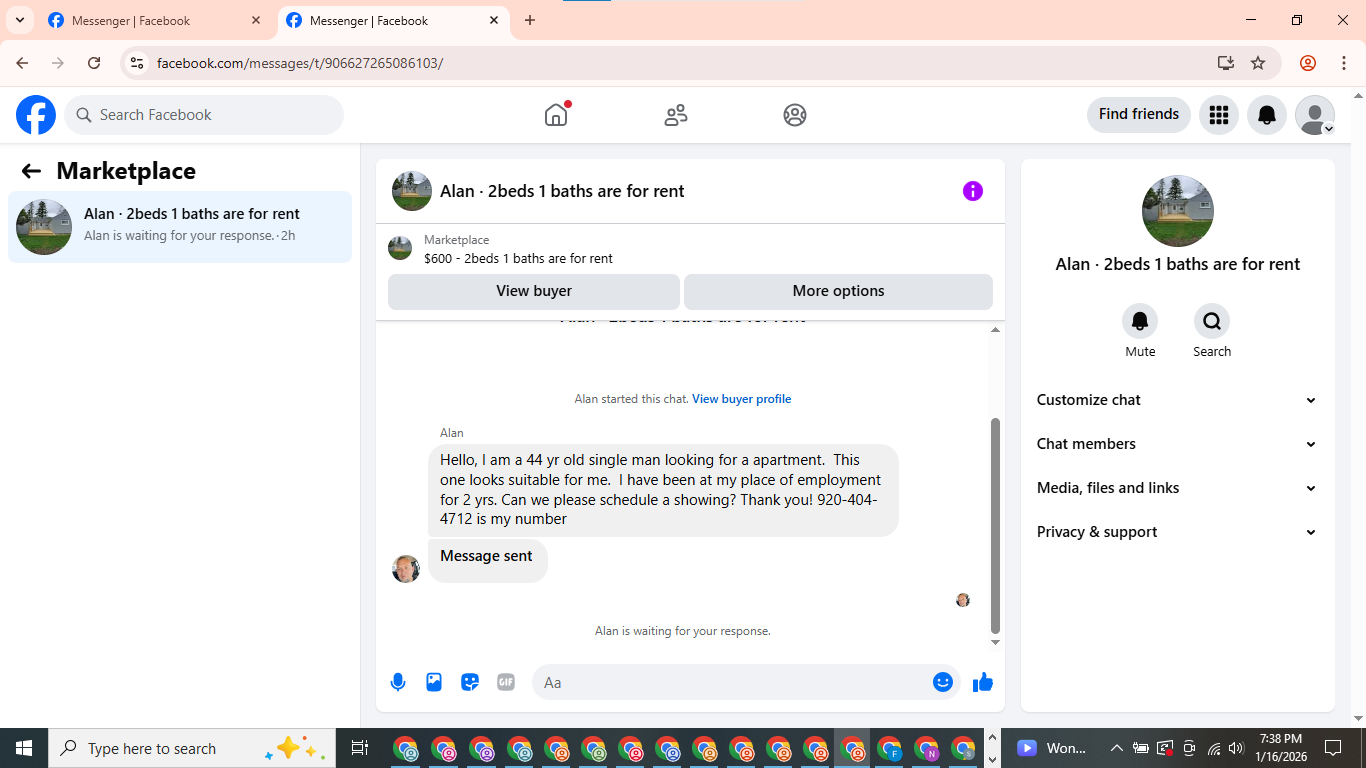Open a new Chrome tab
The image size is (1366, 768).
pyautogui.click(x=530, y=20)
